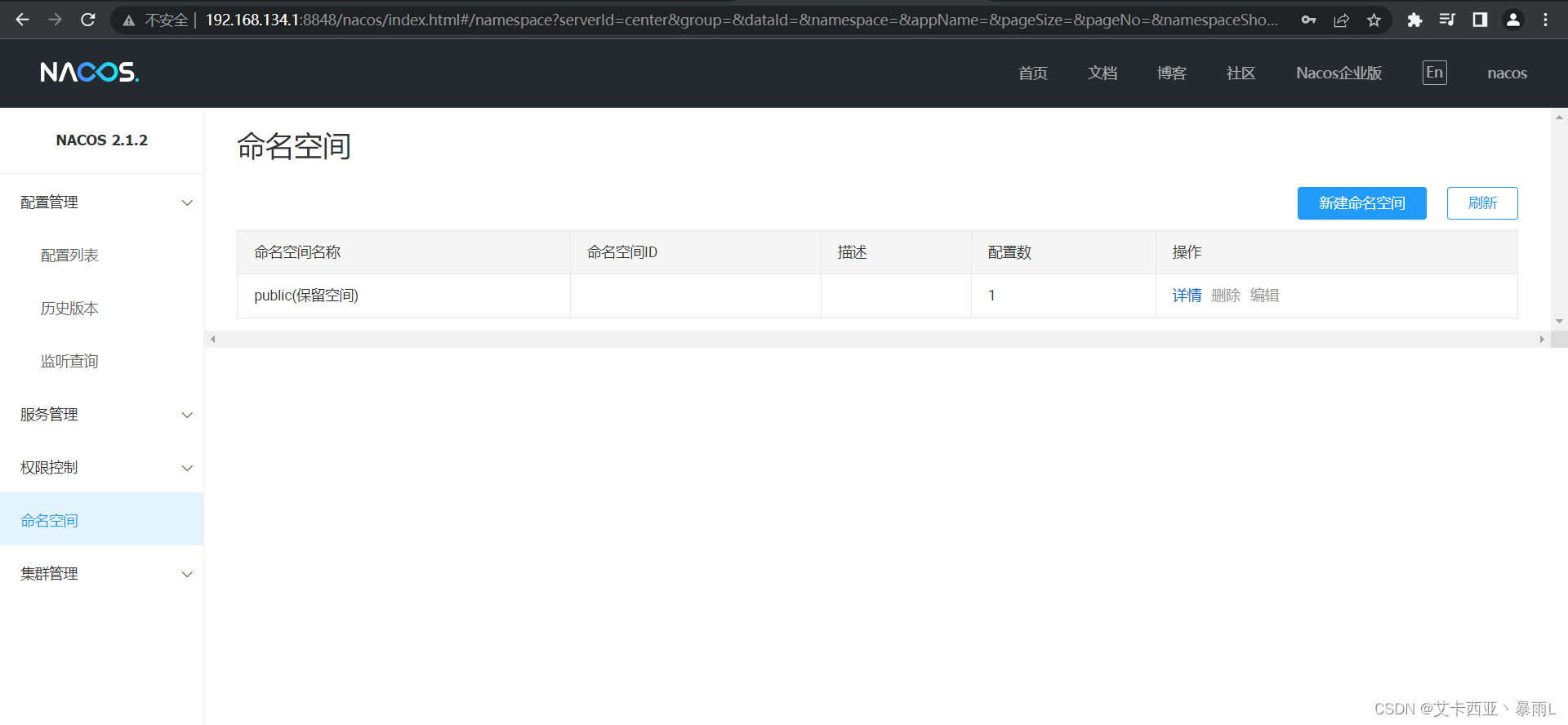Image resolution: width=1568 pixels, height=725 pixels.
Task: Click the NACOS 2.1.2 version label
Action: [x=102, y=140]
